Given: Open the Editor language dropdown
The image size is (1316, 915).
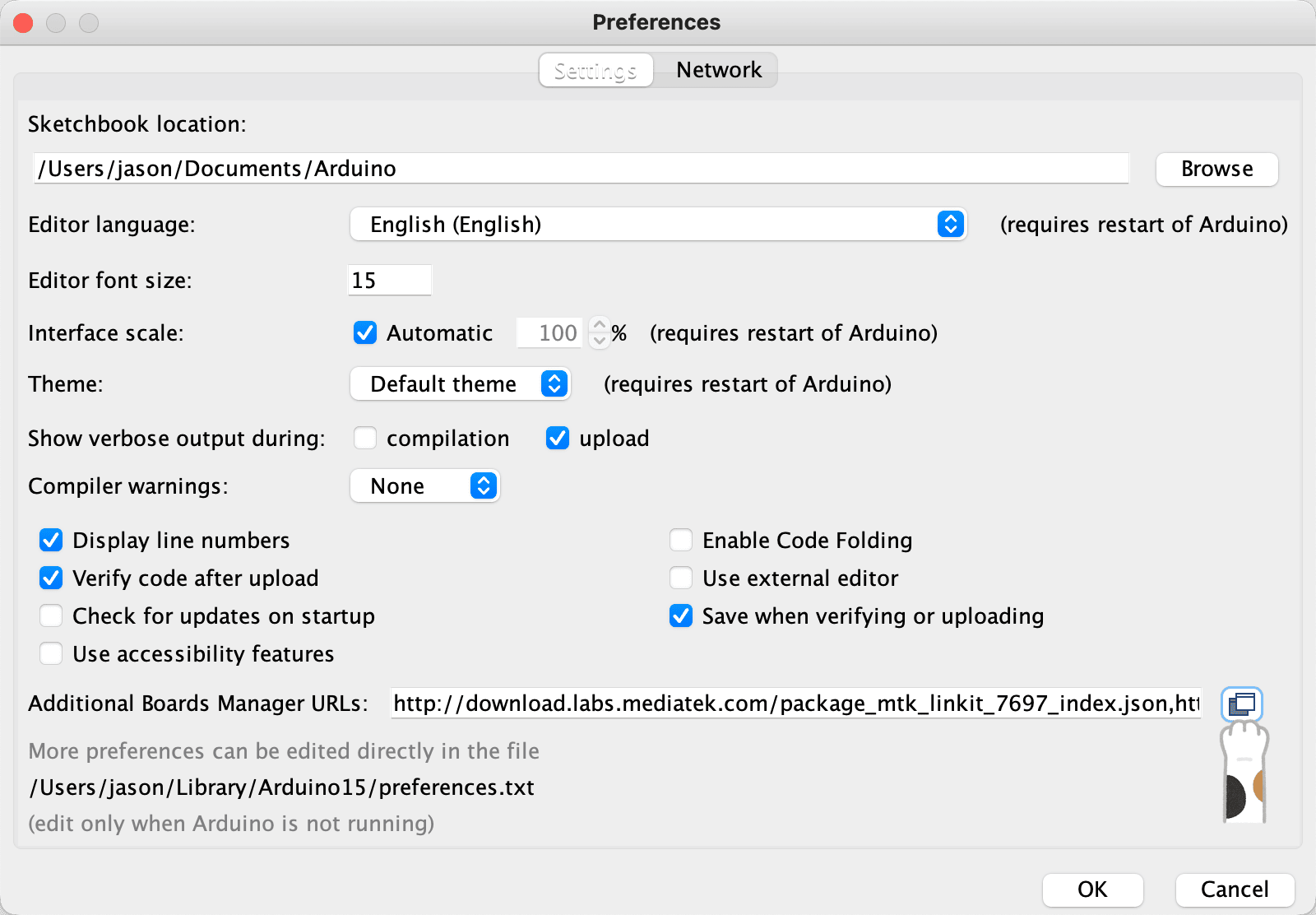Looking at the screenshot, I should coord(658,225).
